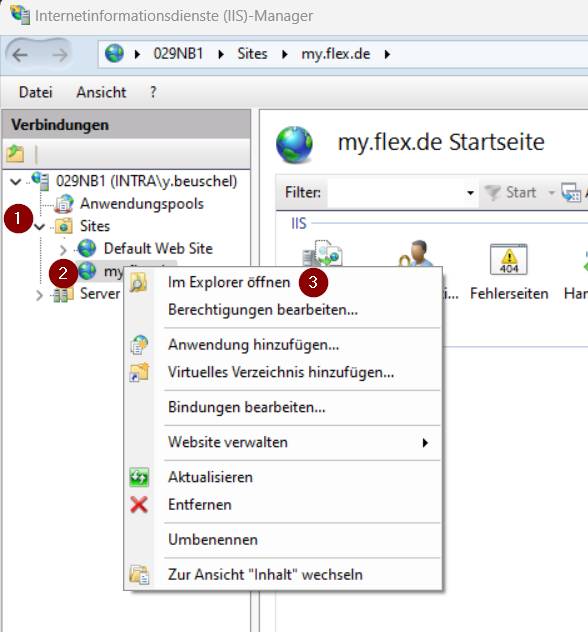
Task: Click the globe icon in address bar
Action: point(114,54)
